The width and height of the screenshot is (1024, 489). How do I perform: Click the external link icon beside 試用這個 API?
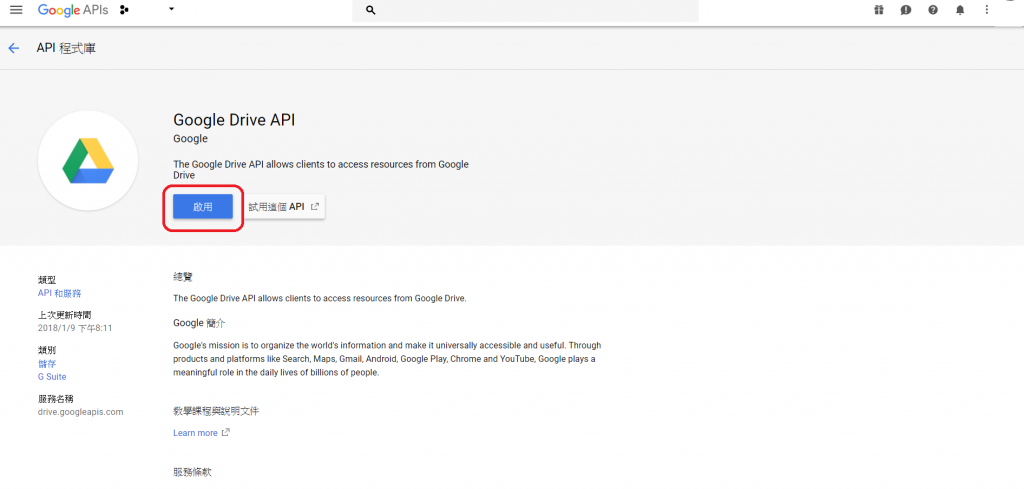pos(315,206)
